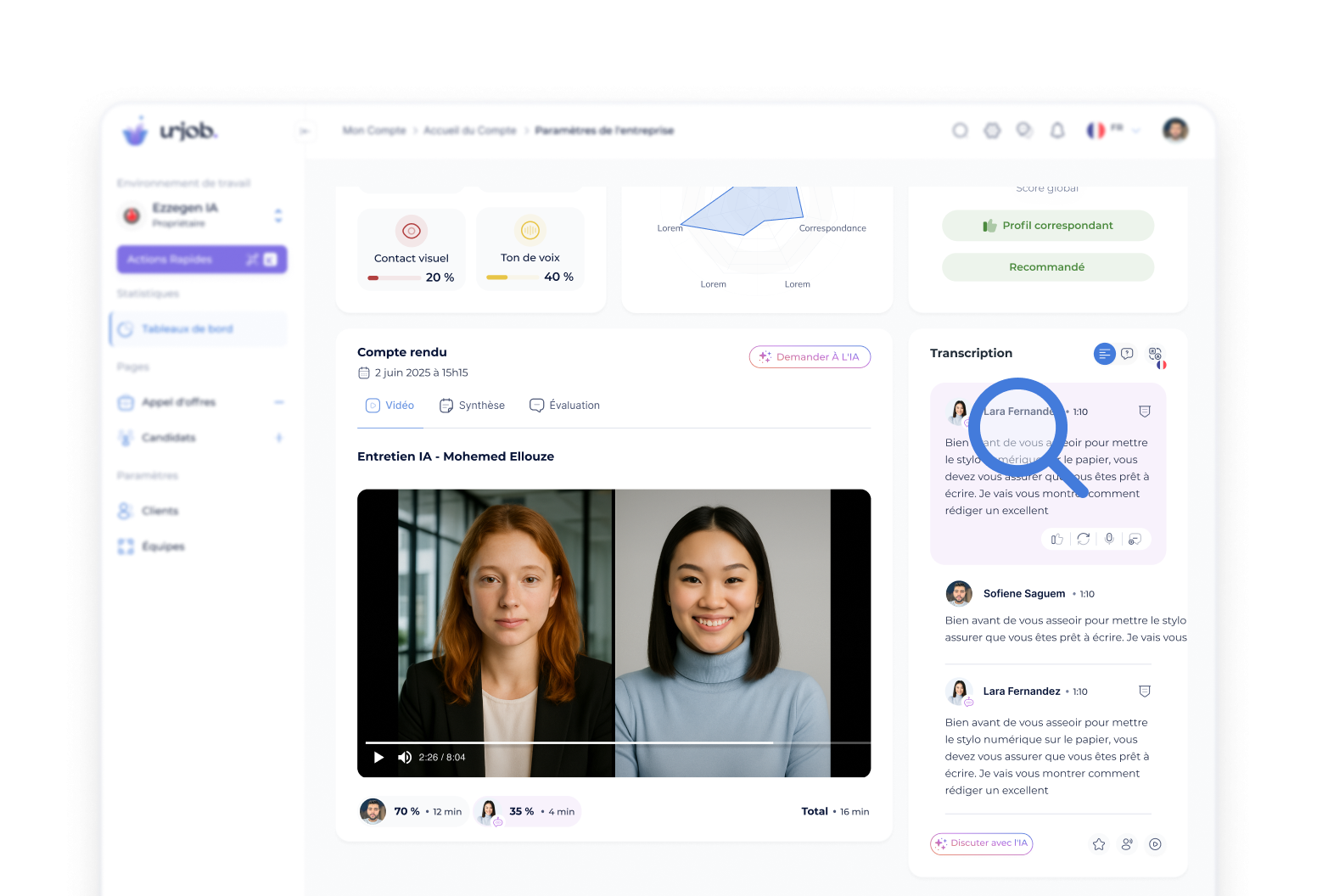Toggle the bookmark on the last Lara Fernandez message
This screenshot has height=896, width=1317.
coord(1144,692)
